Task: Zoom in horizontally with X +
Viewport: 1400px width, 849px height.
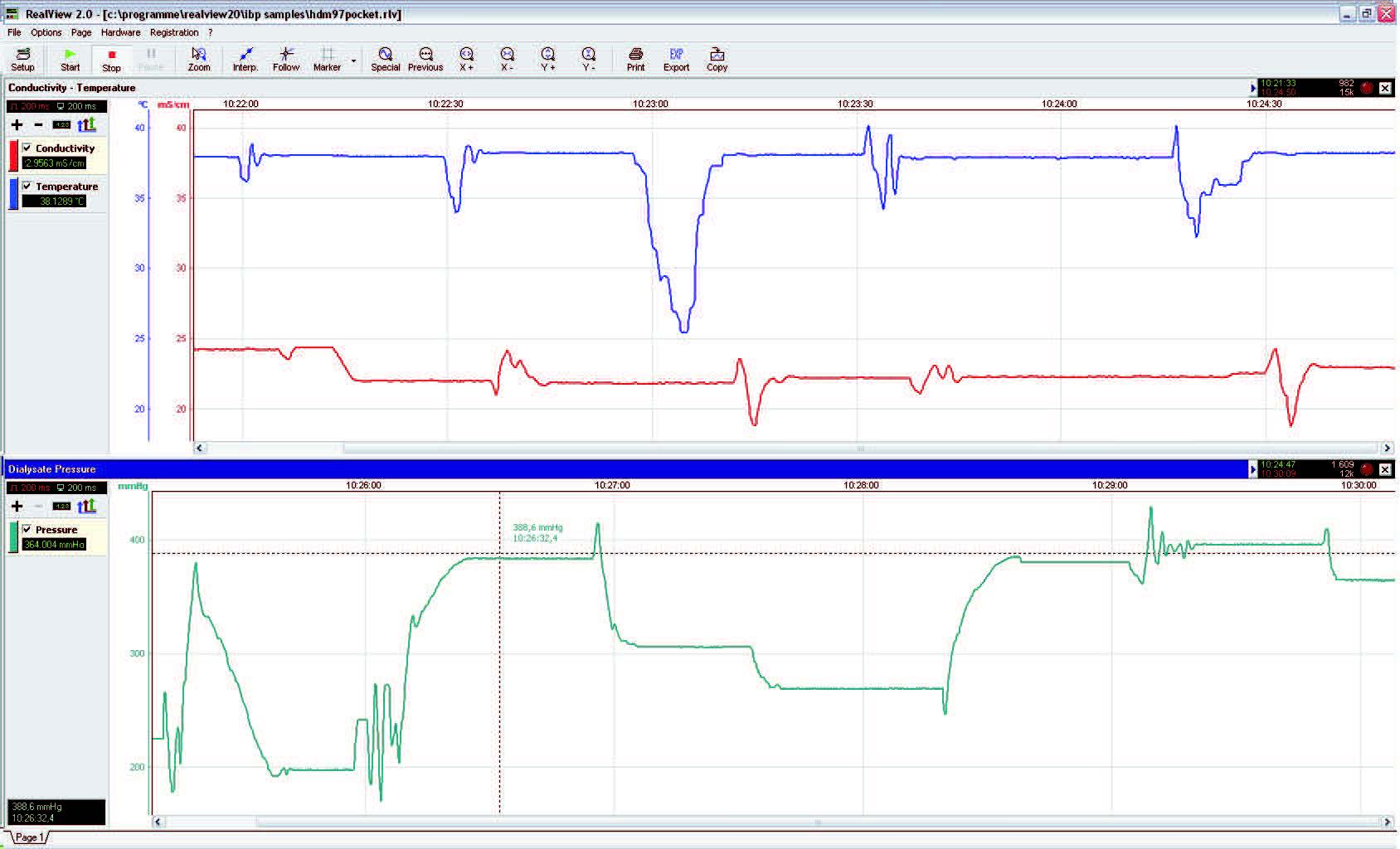Action: tap(466, 60)
